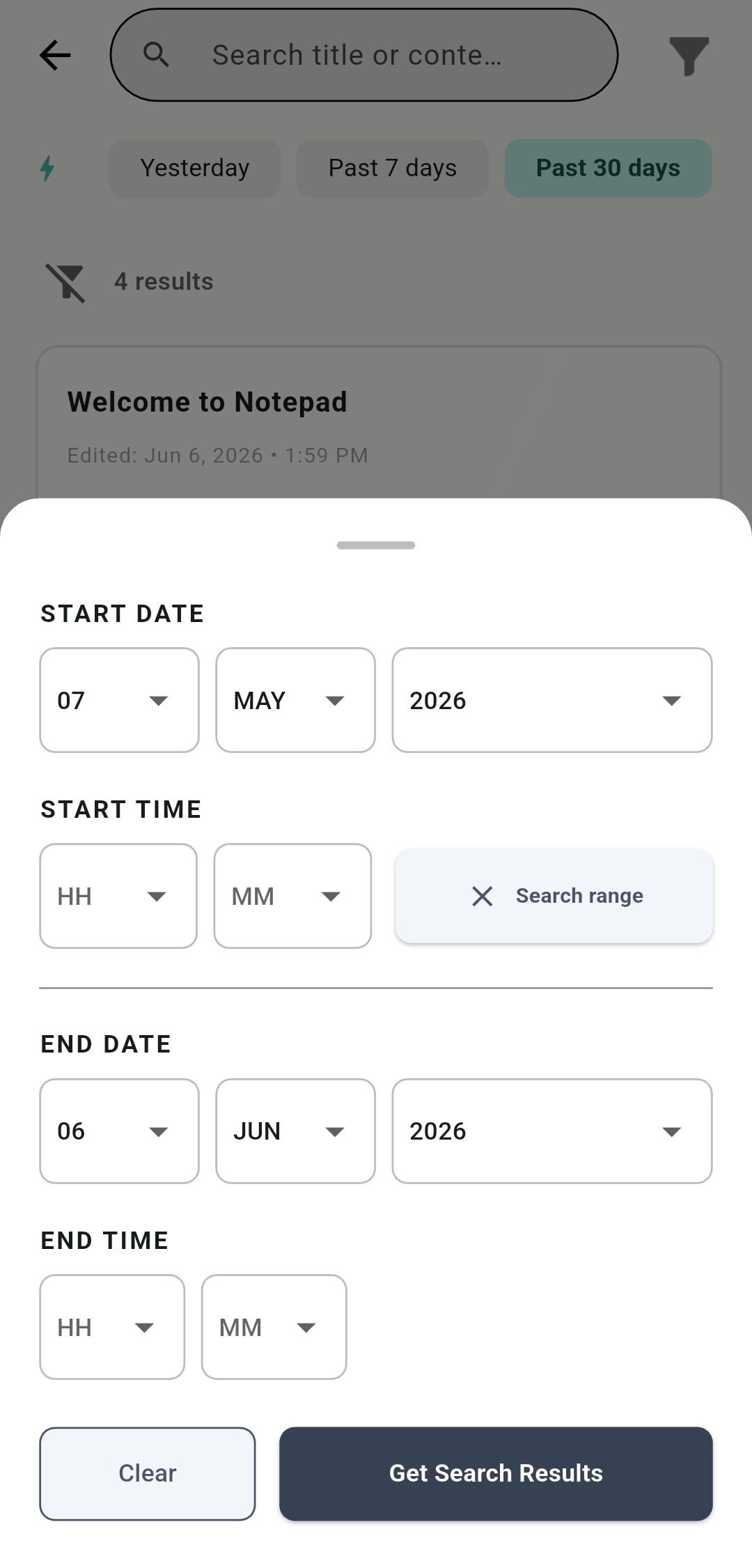This screenshot has height=1568, width=752.
Task: Open the start time HH dropdown
Action: [x=118, y=896]
